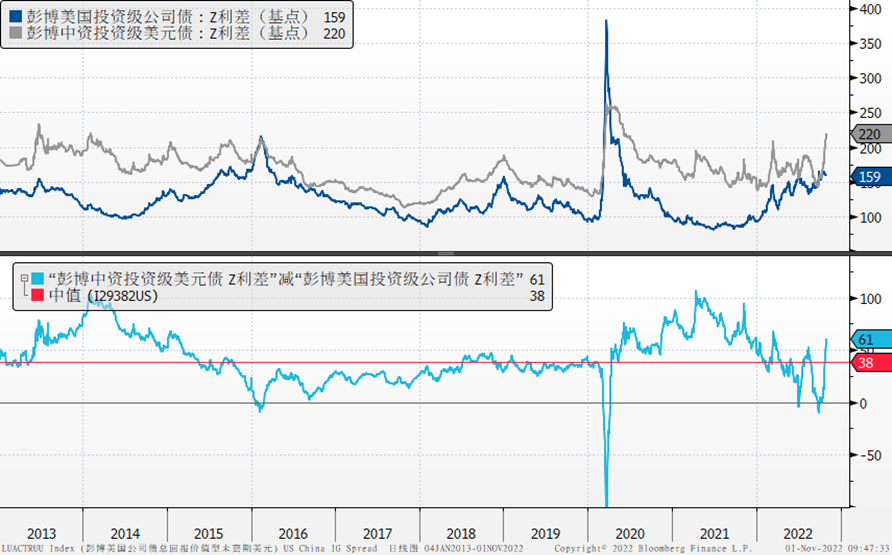Click the US China IG Spread footer label

click(330, 549)
